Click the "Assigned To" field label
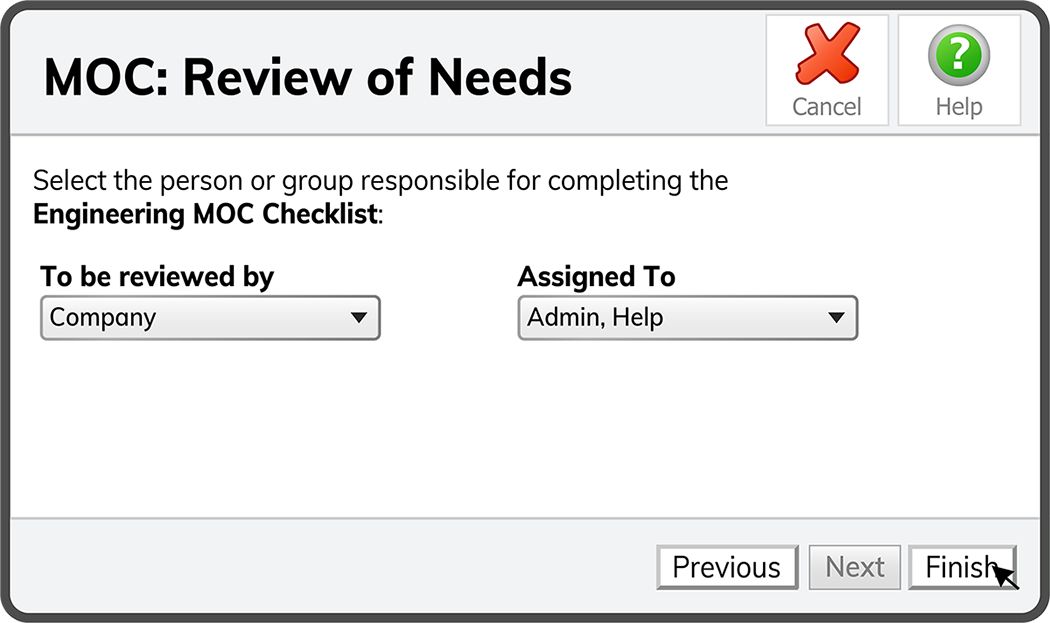The height and width of the screenshot is (623, 1050). pos(597,276)
